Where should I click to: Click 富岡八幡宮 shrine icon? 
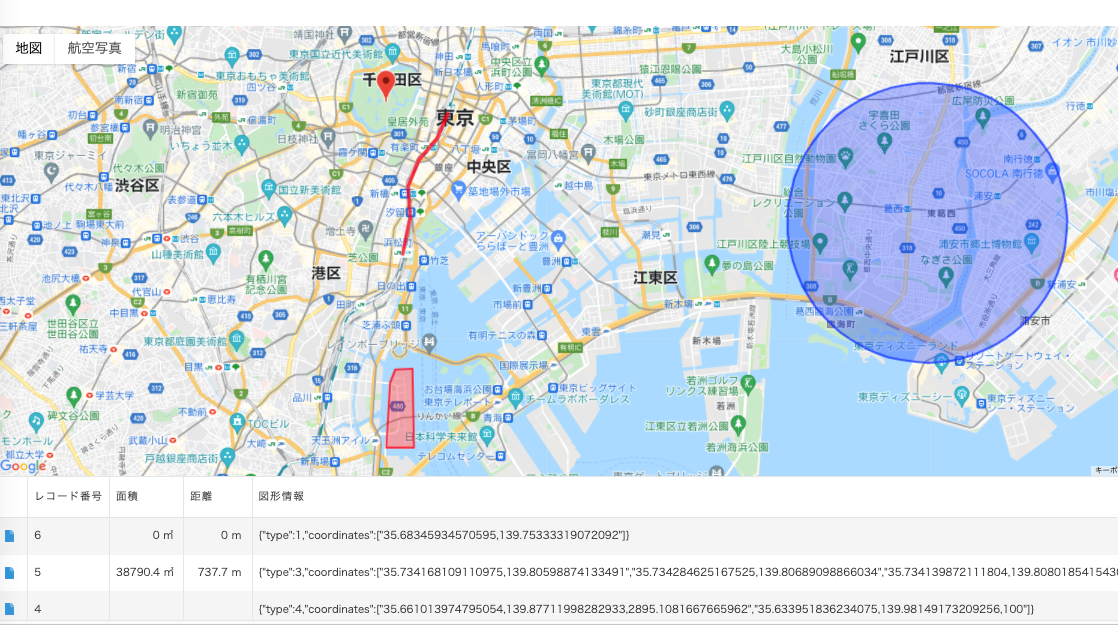588,151
